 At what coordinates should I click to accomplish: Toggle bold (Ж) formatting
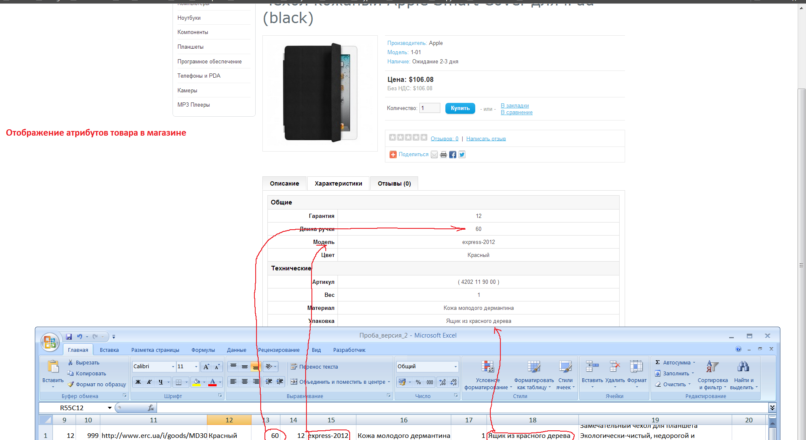(x=138, y=382)
